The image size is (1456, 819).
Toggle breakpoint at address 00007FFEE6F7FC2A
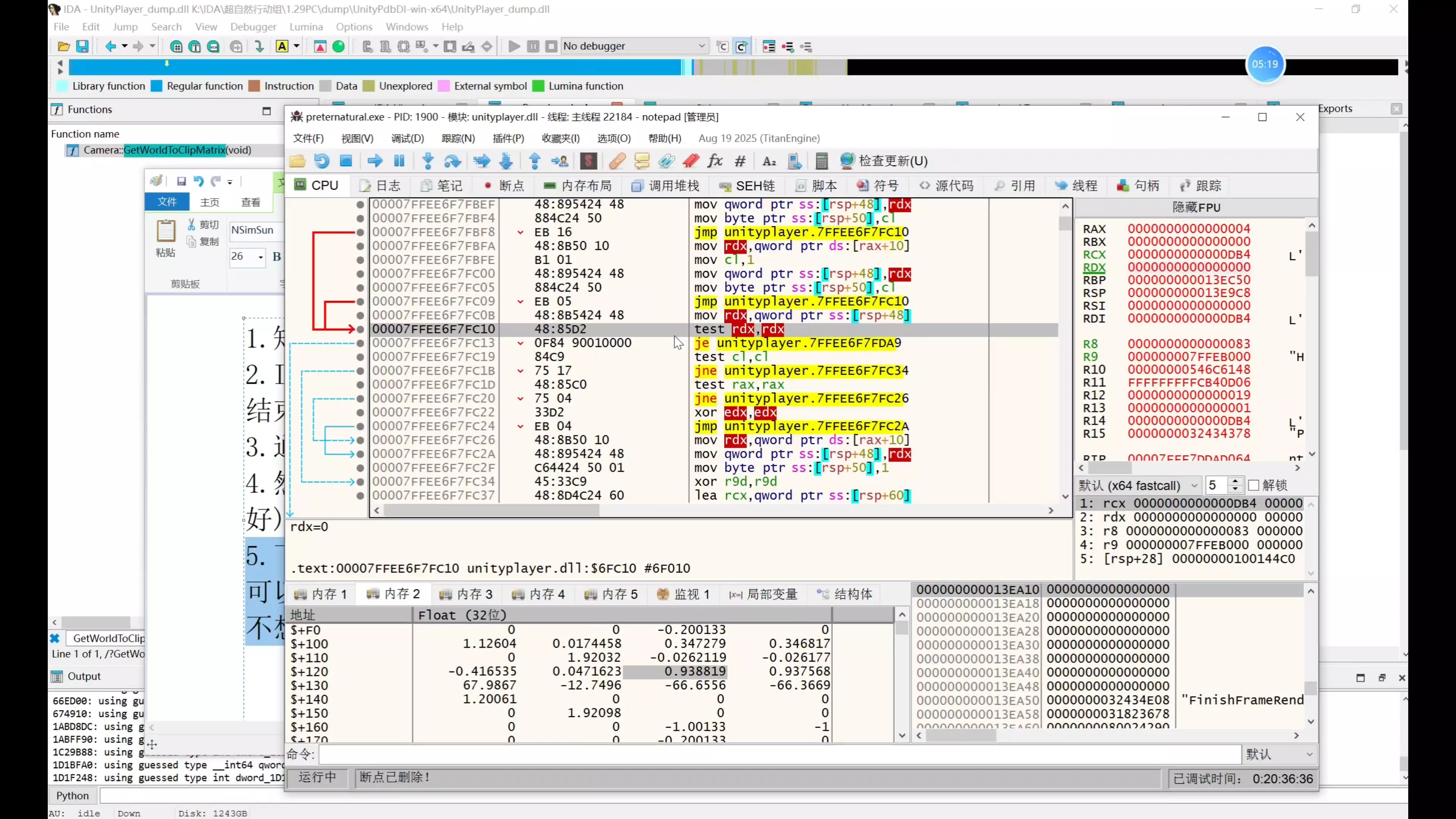point(360,454)
